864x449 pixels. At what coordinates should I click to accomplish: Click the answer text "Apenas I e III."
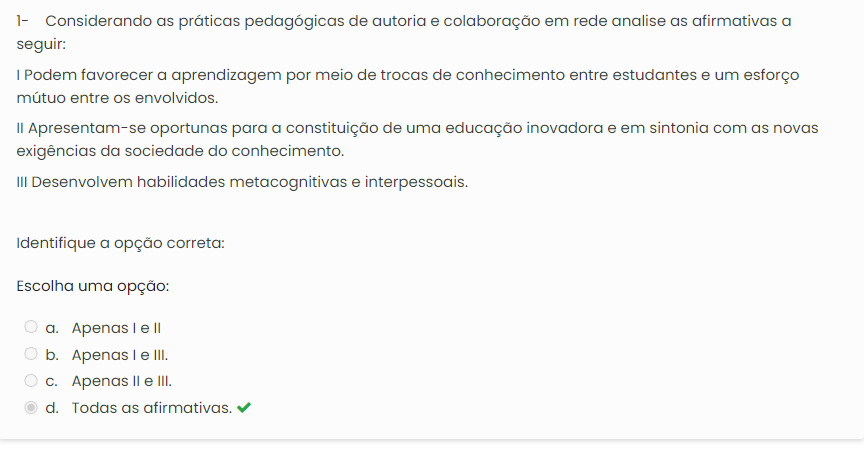click(120, 354)
